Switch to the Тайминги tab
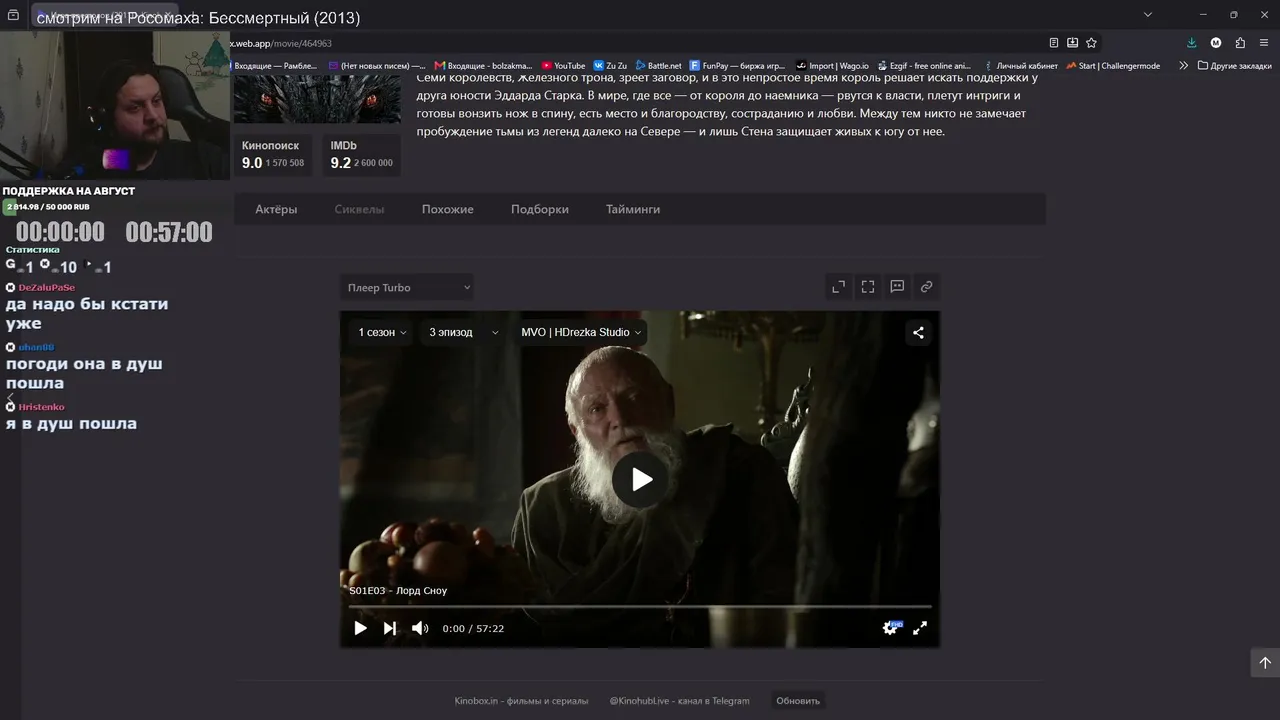Screen dimensions: 1280x720 [633, 209]
